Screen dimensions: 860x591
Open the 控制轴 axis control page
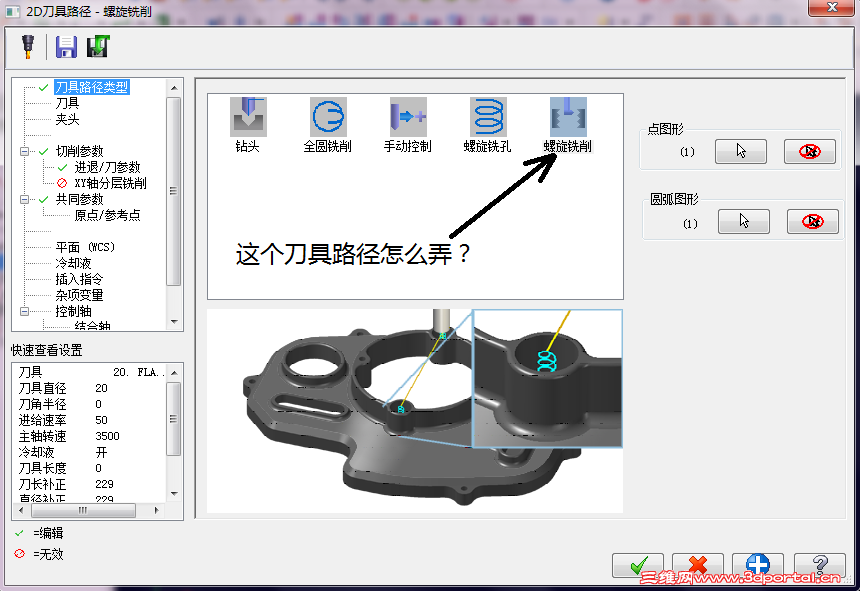click(73, 311)
